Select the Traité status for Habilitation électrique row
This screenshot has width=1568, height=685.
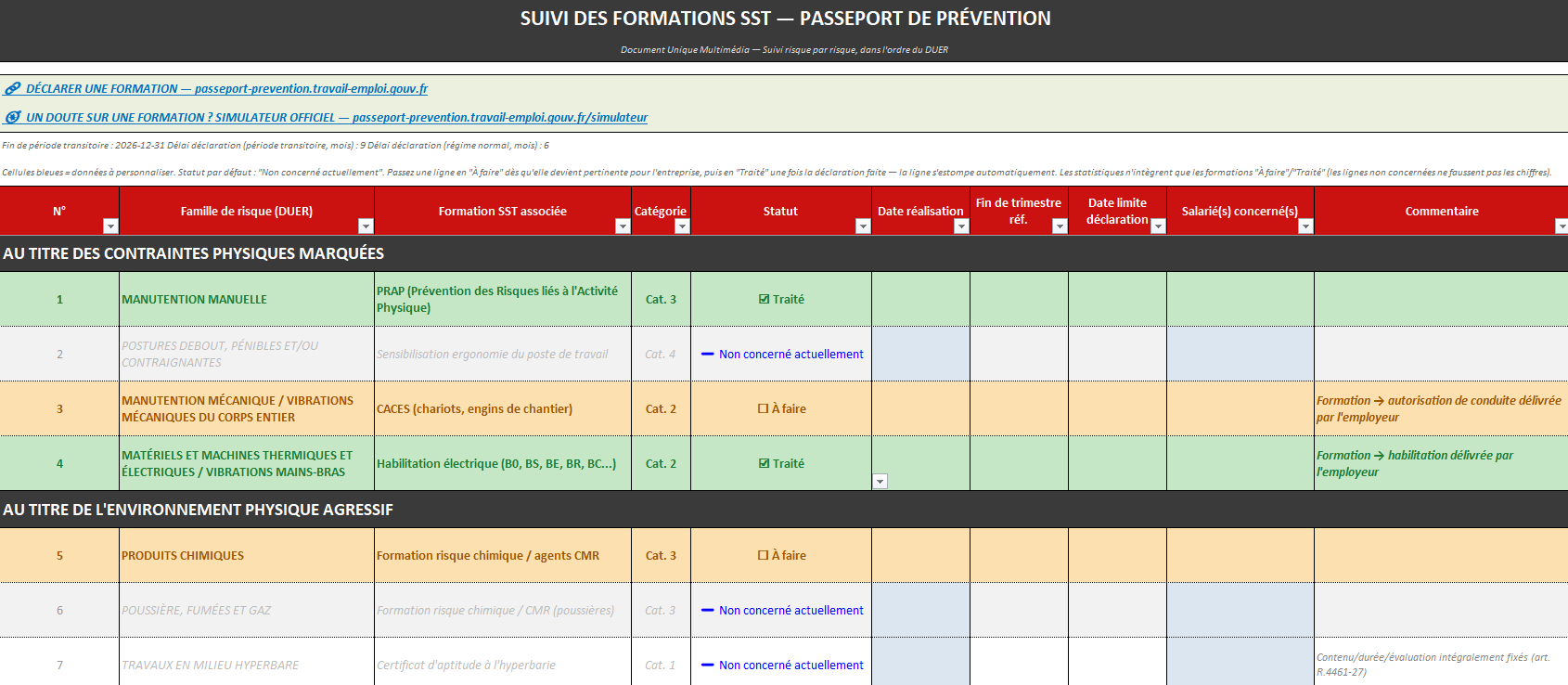(781, 463)
